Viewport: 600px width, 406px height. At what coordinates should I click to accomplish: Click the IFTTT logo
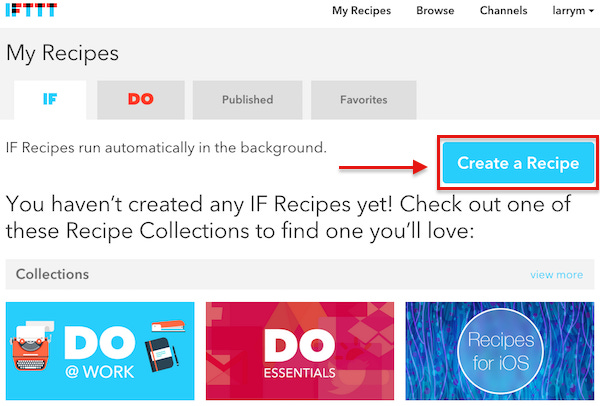pos(31,10)
